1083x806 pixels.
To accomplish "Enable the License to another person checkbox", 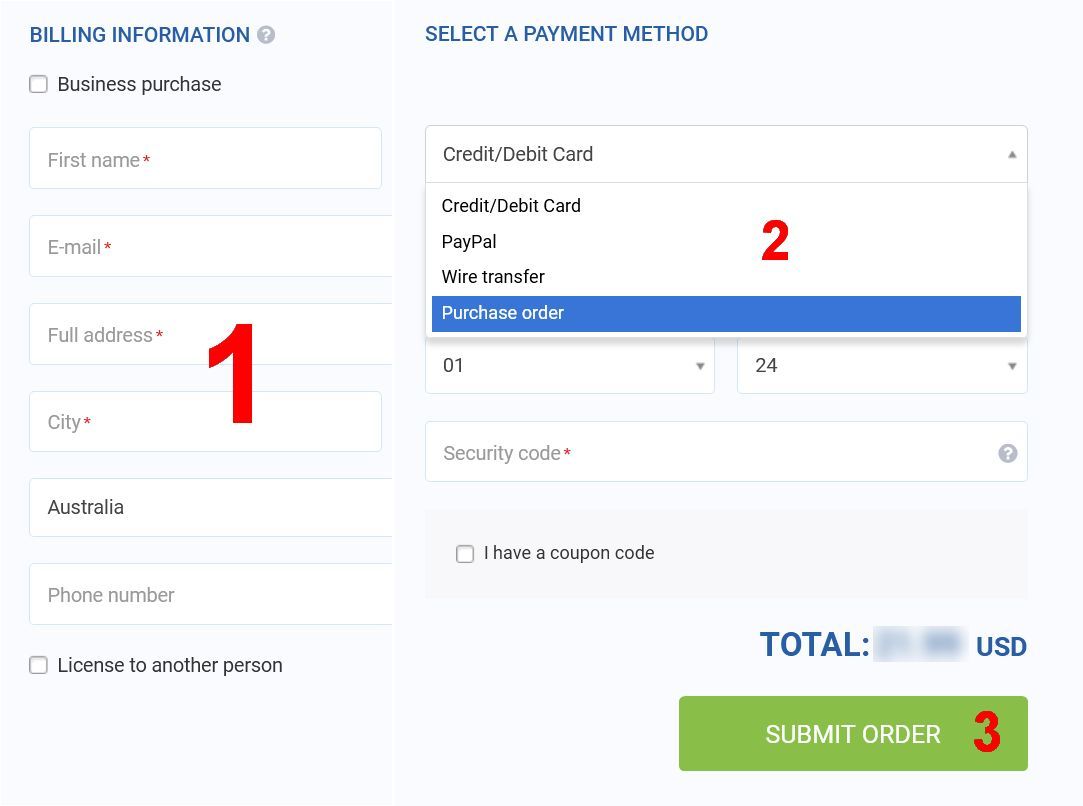I will point(39,665).
